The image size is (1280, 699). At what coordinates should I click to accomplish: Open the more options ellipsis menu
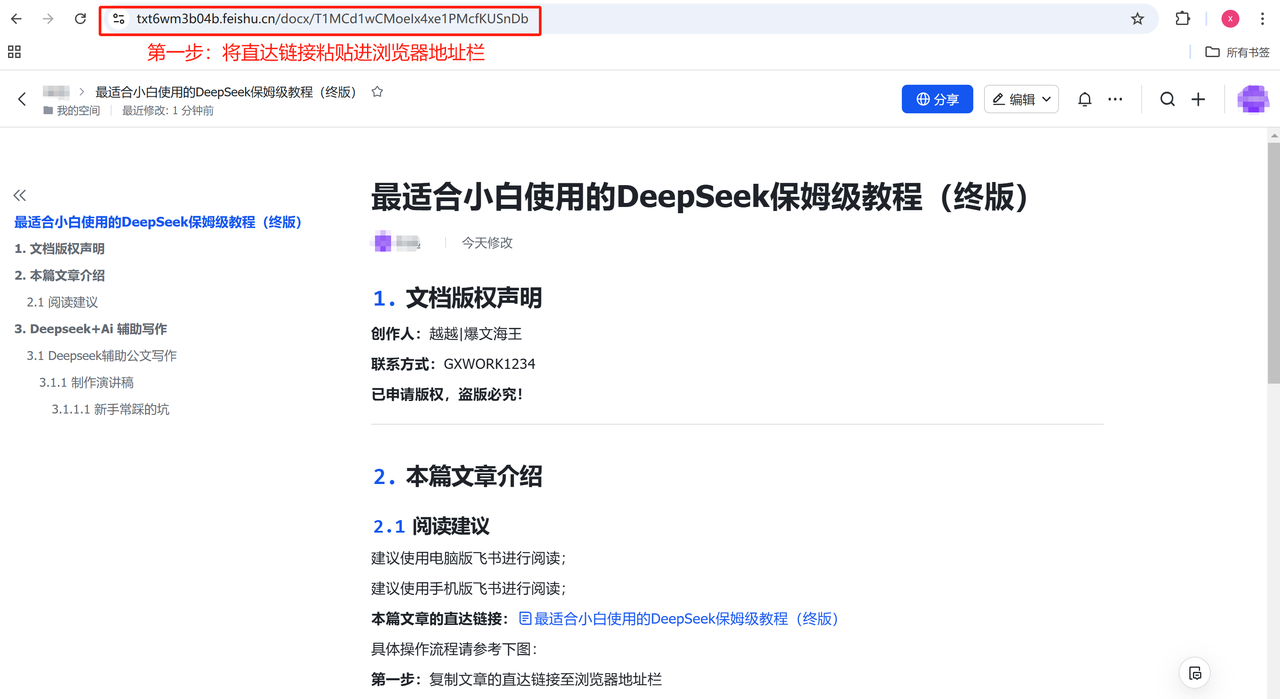click(x=1115, y=99)
